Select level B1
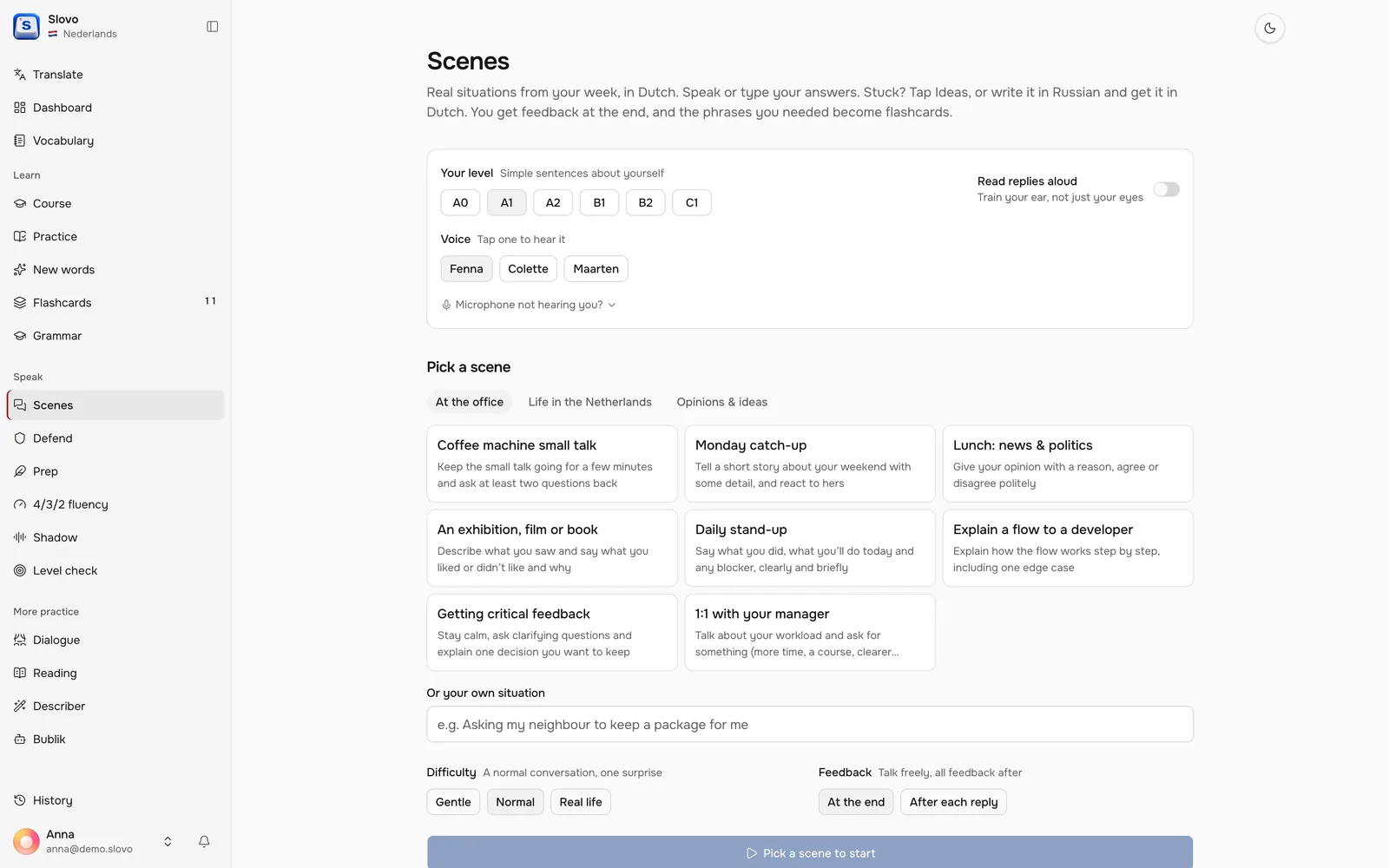 [599, 203]
